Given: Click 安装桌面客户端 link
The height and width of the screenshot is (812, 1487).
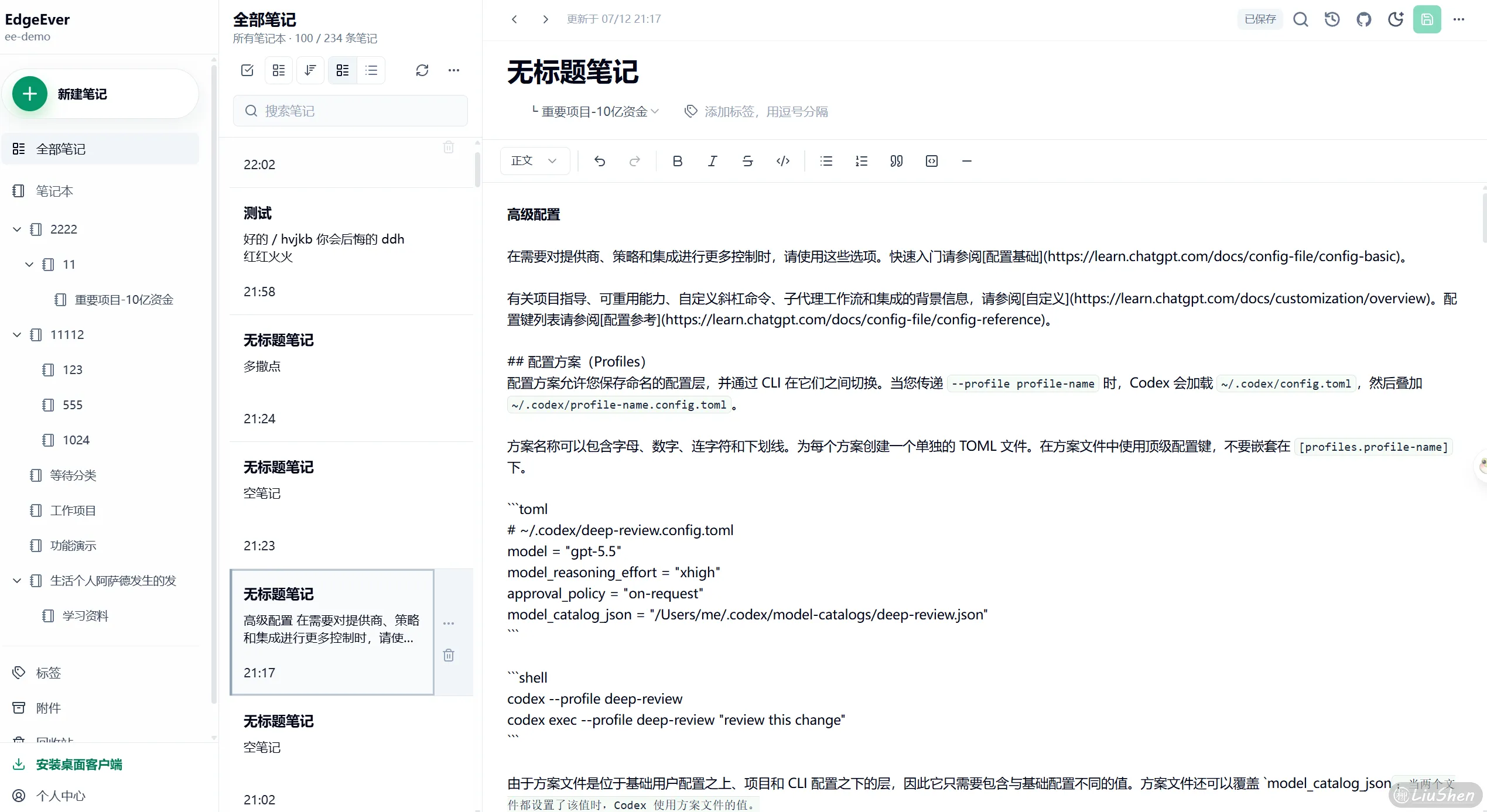Looking at the screenshot, I should point(79,764).
